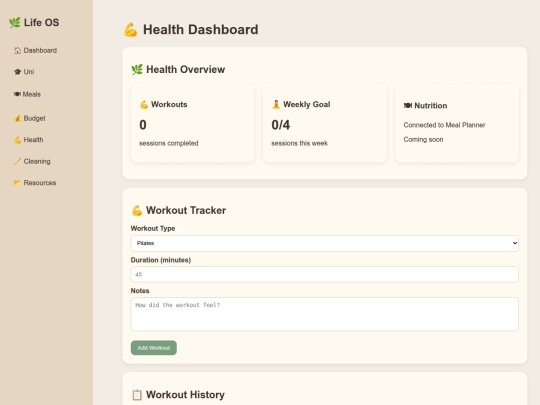Click the Duration minutes input field
This screenshot has height=405, width=540.
[x=324, y=274]
